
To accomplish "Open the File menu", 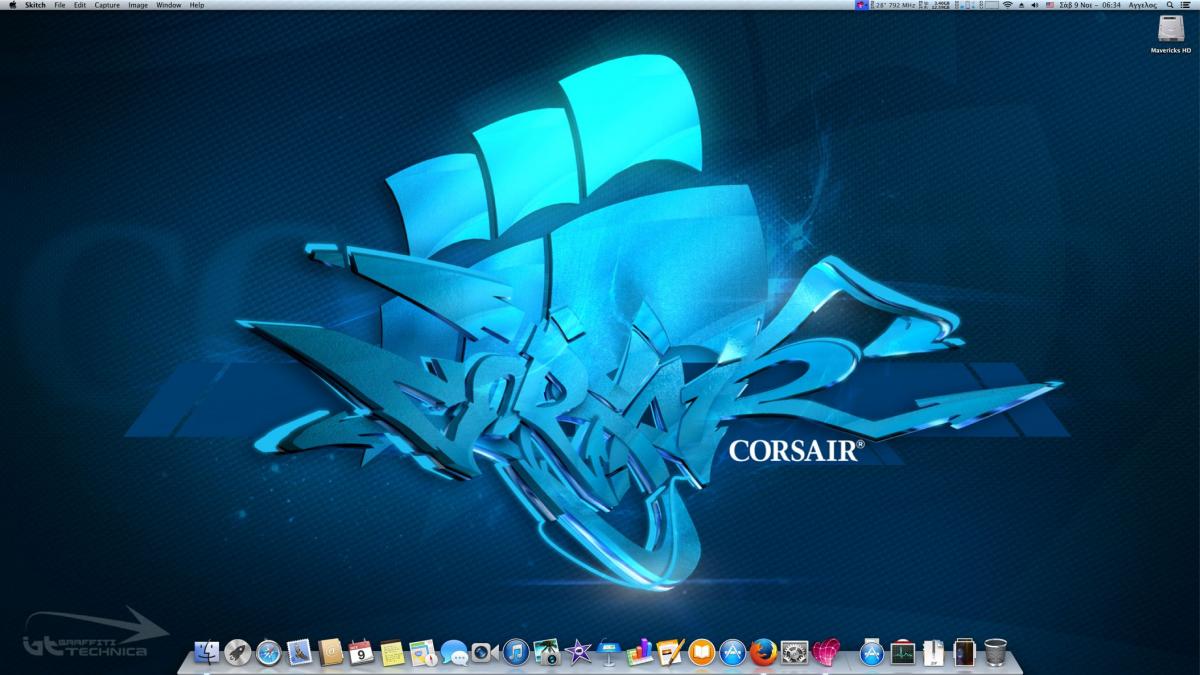I will tap(60, 5).
